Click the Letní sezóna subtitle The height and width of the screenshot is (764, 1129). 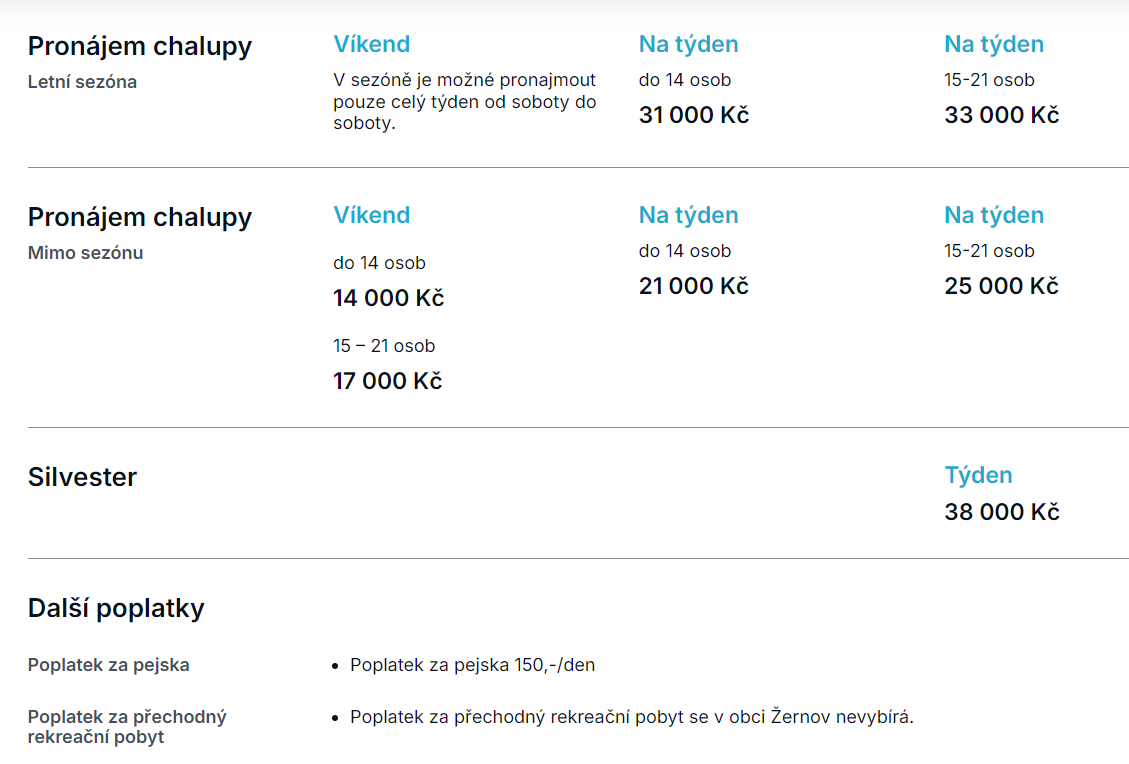(82, 82)
